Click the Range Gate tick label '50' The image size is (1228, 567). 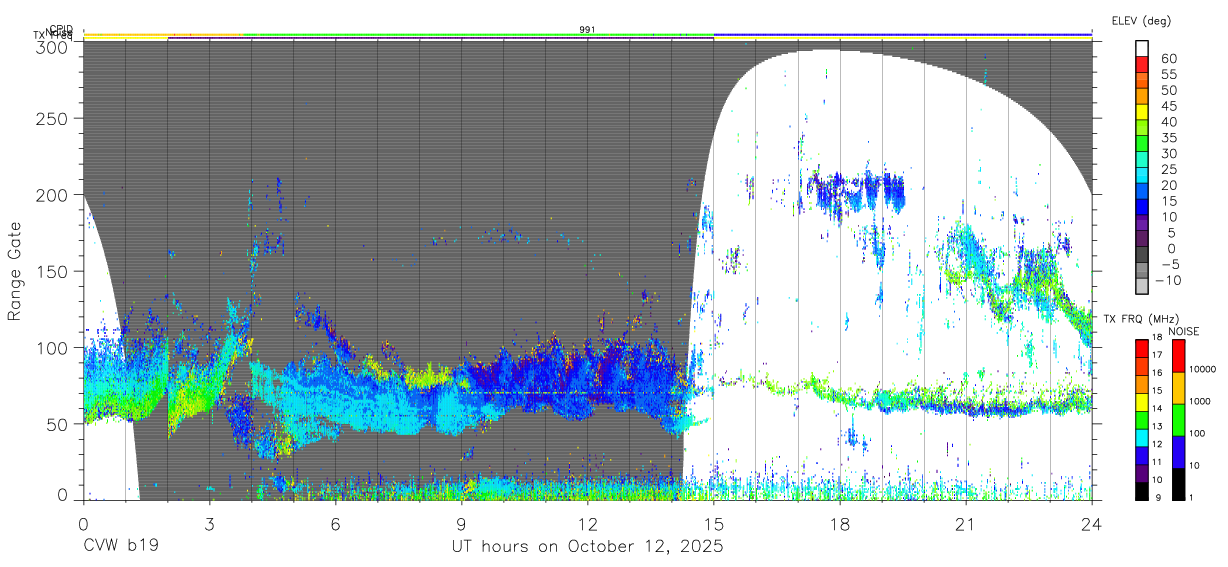click(58, 424)
